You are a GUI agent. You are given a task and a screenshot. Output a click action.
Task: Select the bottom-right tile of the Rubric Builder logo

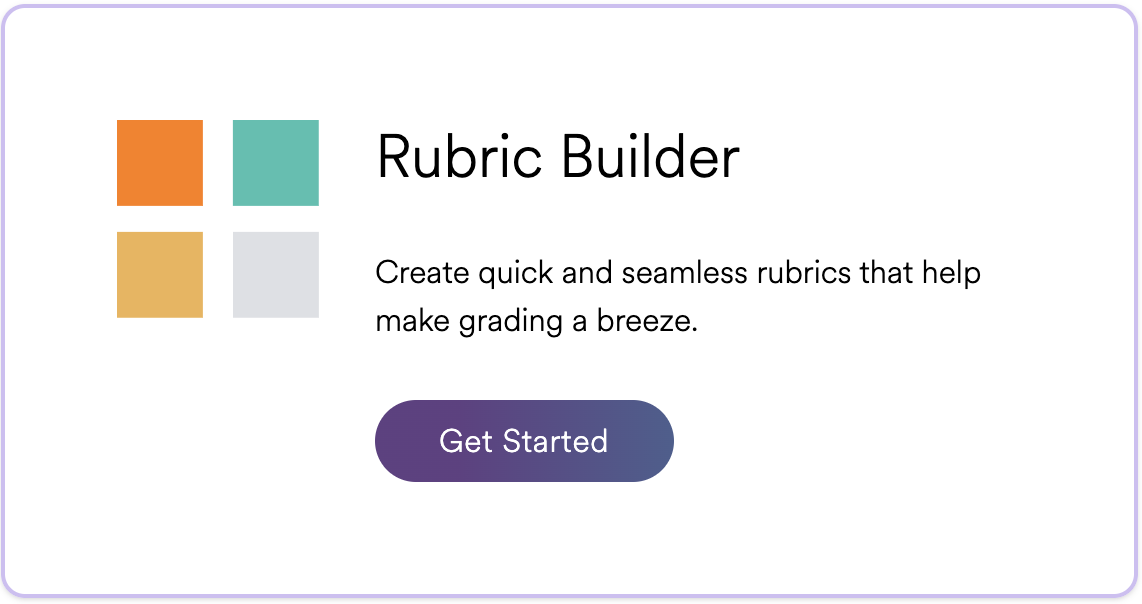click(x=276, y=275)
